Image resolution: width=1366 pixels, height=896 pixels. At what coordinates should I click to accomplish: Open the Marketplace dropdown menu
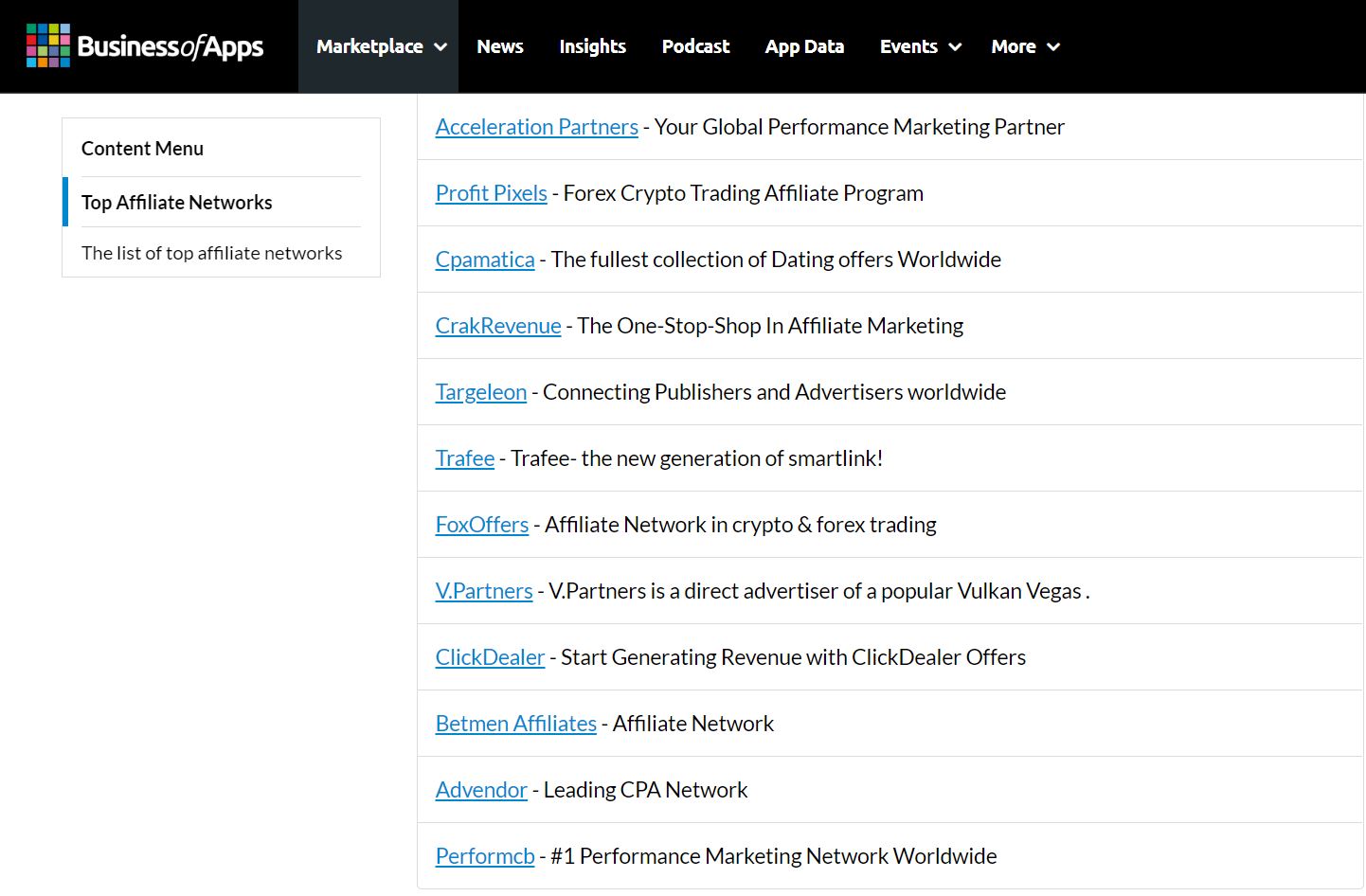(x=381, y=46)
